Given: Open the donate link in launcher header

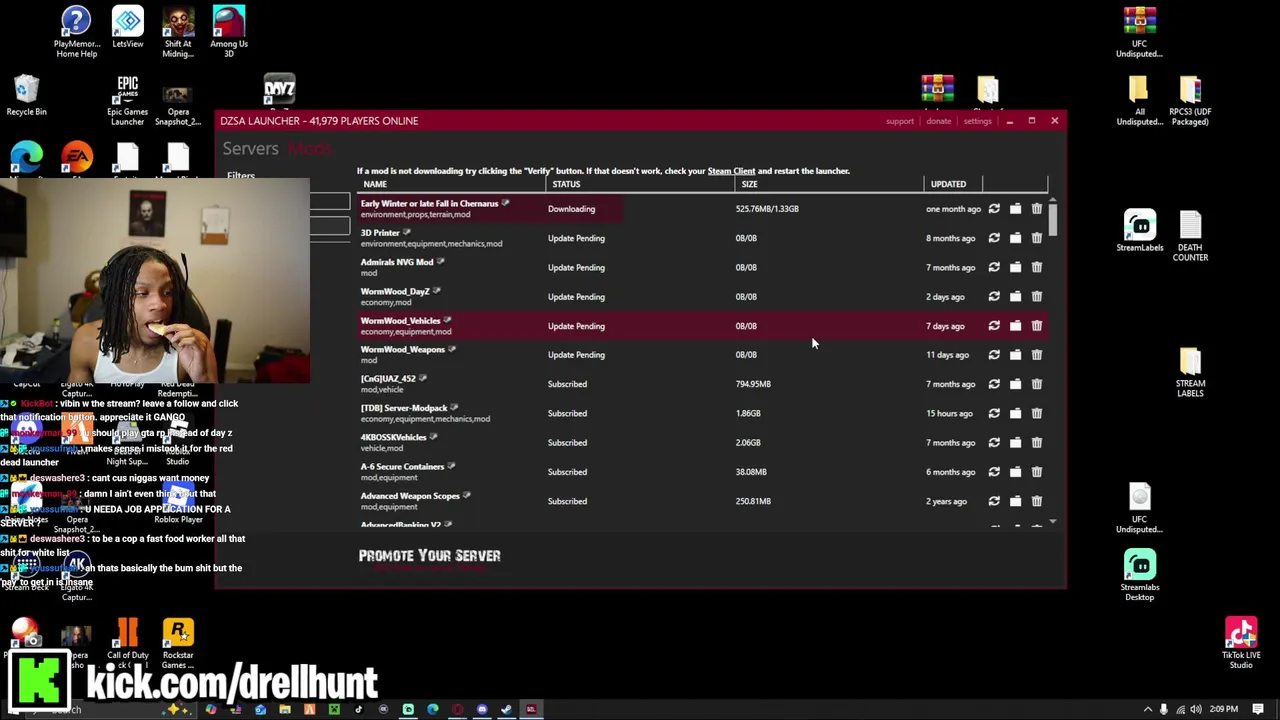Looking at the screenshot, I should [938, 121].
